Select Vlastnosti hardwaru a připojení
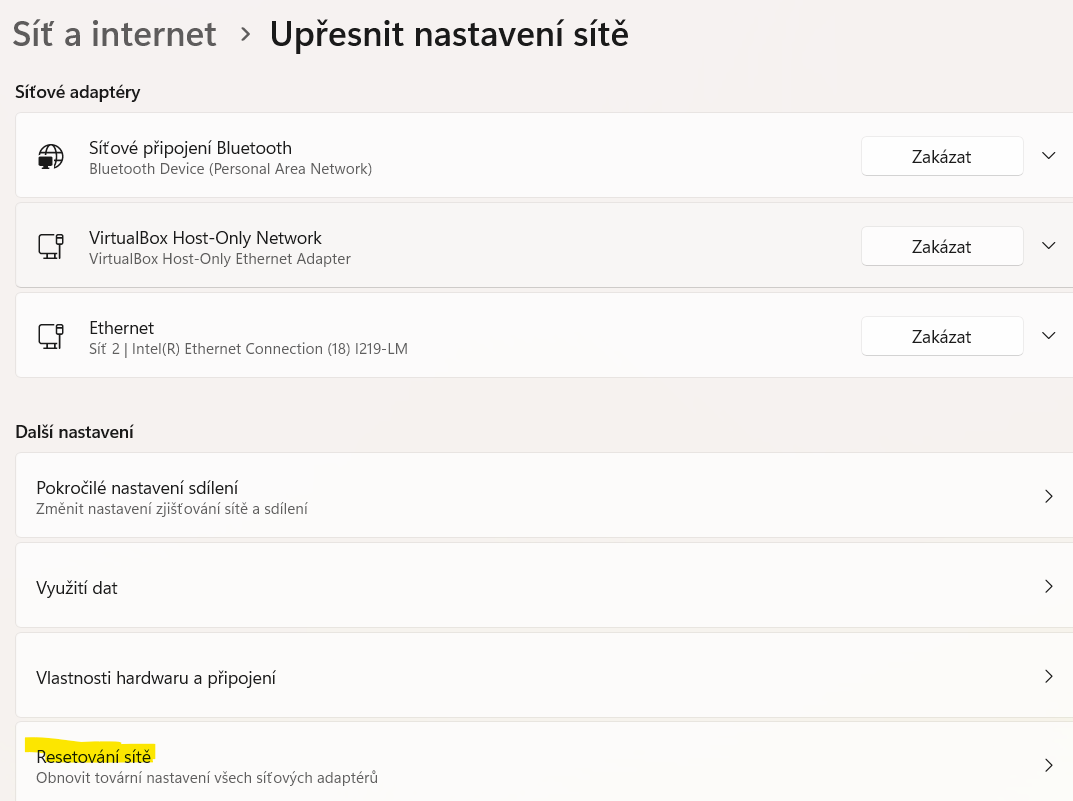This screenshot has width=1073, height=801. point(156,678)
